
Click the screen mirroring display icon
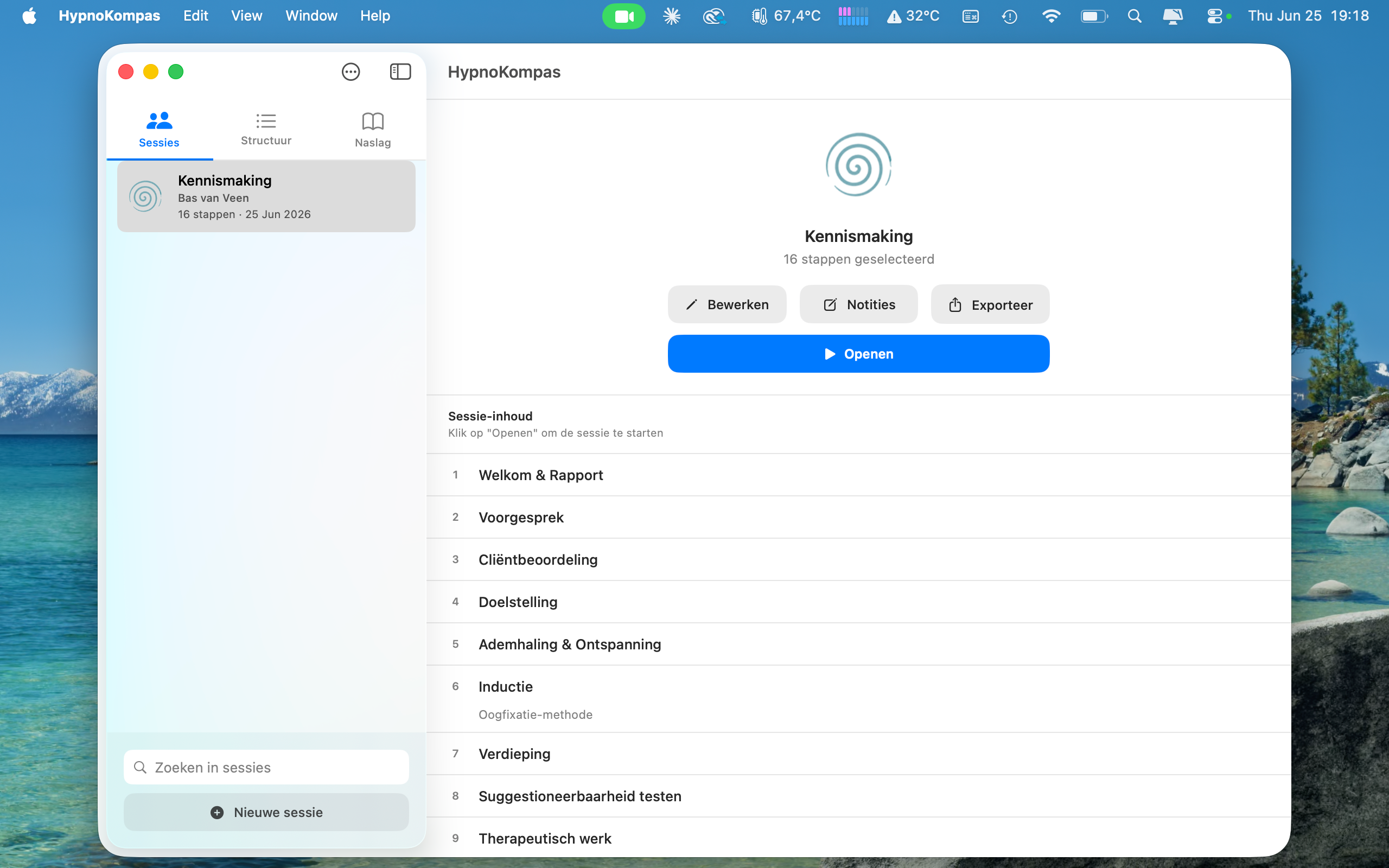coord(1173,16)
